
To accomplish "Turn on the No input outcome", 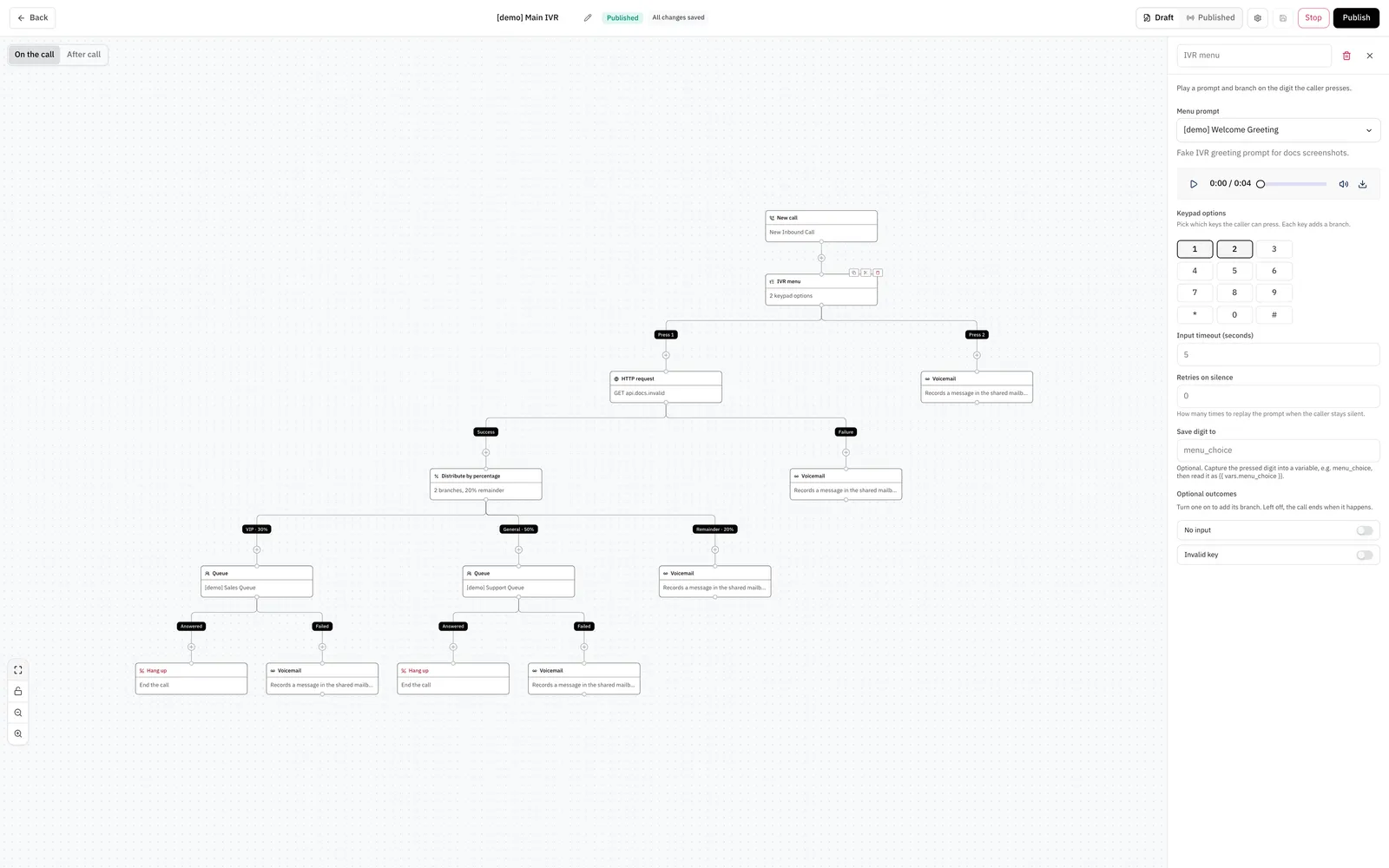I will (1365, 530).
